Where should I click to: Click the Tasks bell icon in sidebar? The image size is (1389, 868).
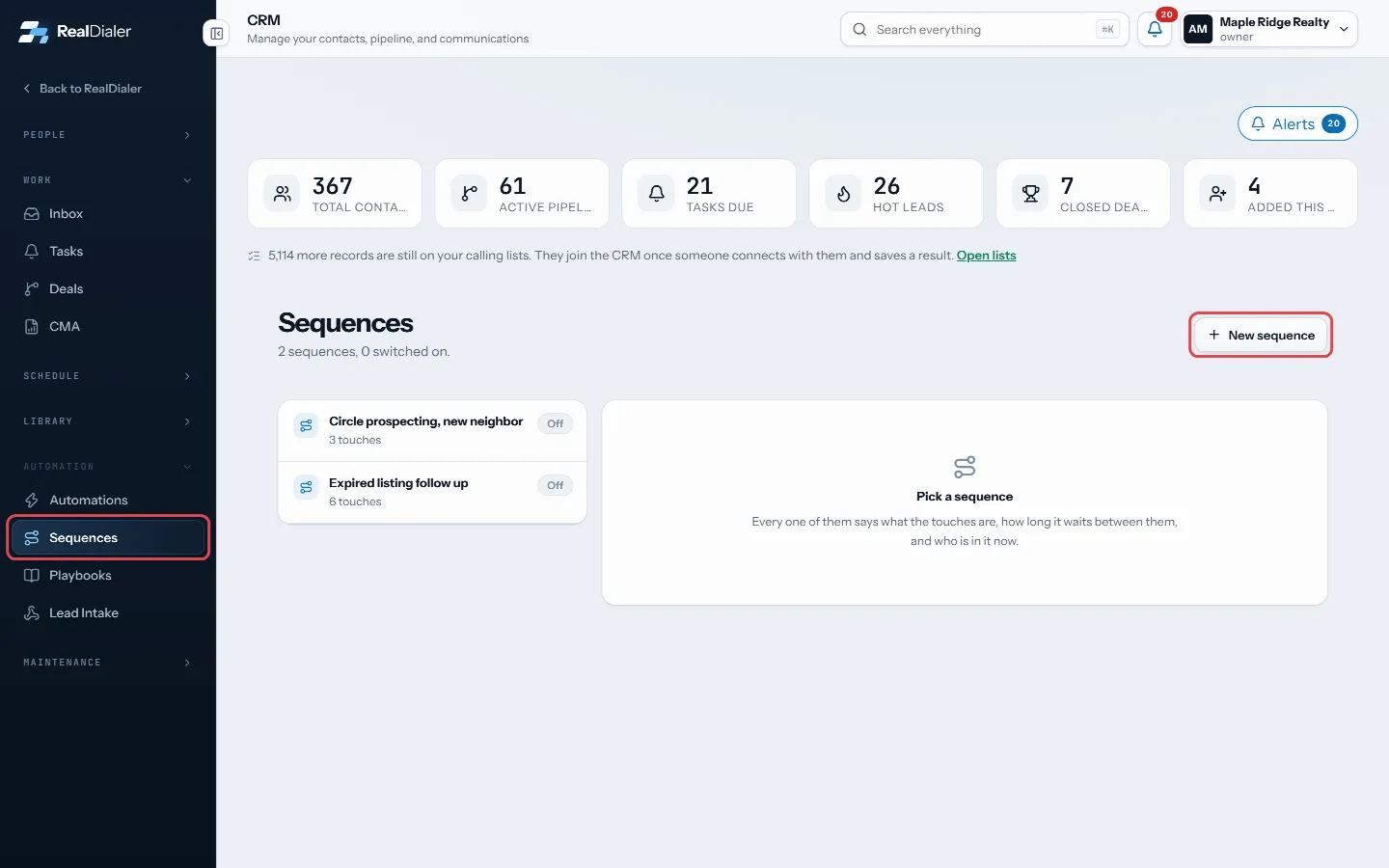point(32,251)
